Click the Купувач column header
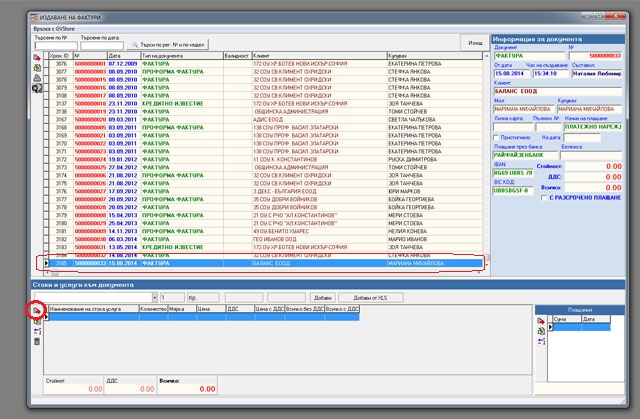 [434, 55]
